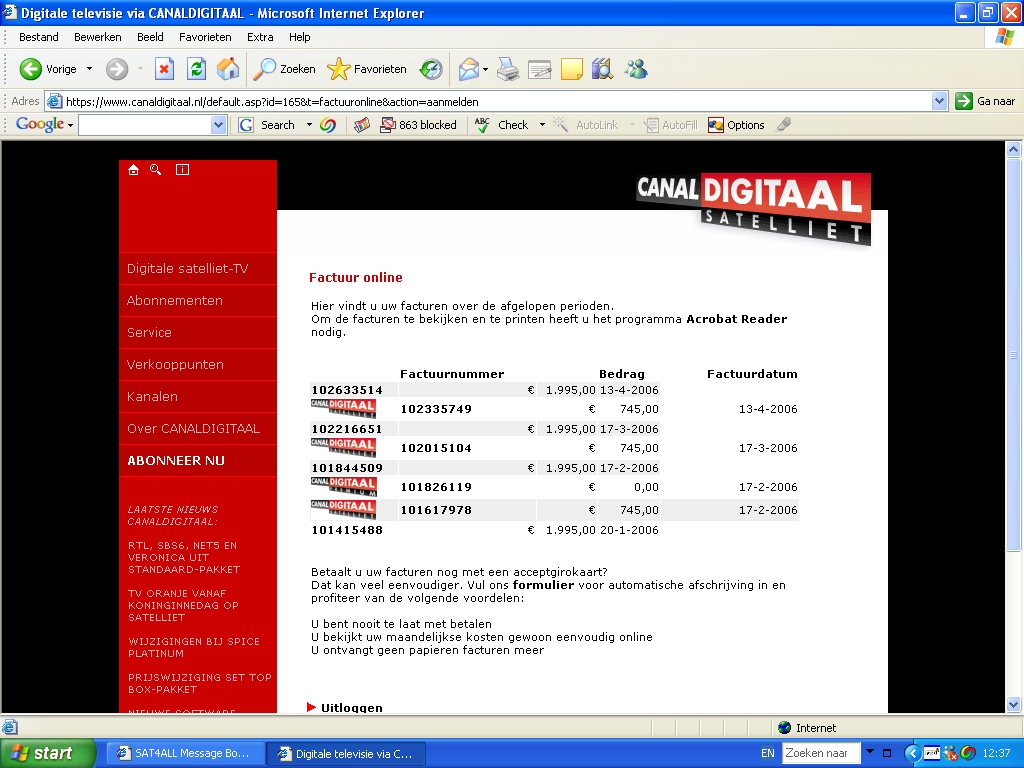Open the Extra menu
The width and height of the screenshot is (1024, 768).
coord(260,37)
